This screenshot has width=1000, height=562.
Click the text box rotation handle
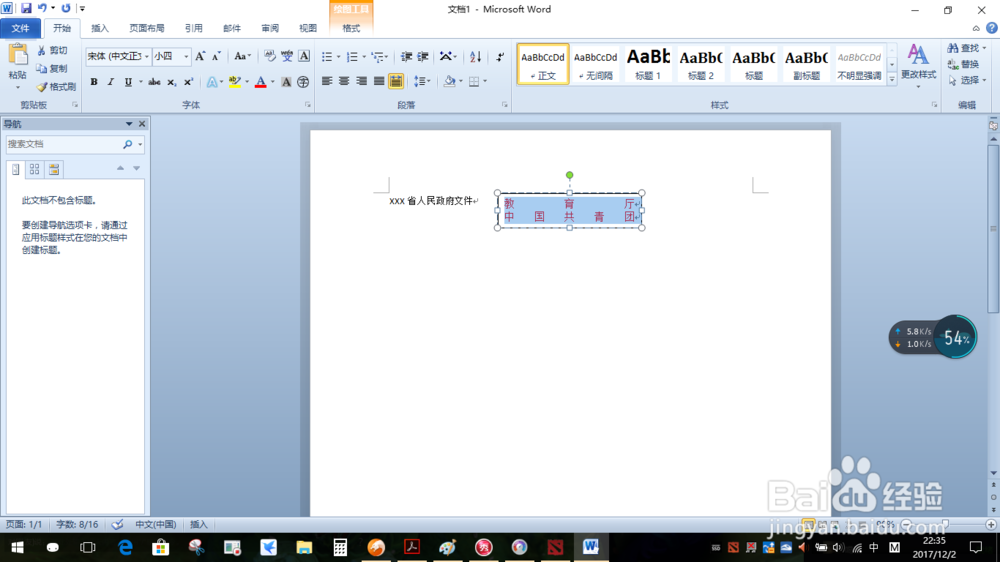click(570, 175)
